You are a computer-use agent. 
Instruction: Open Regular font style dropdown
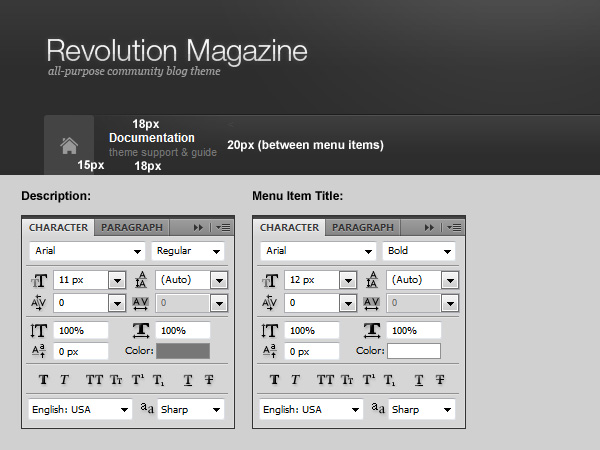[188, 251]
